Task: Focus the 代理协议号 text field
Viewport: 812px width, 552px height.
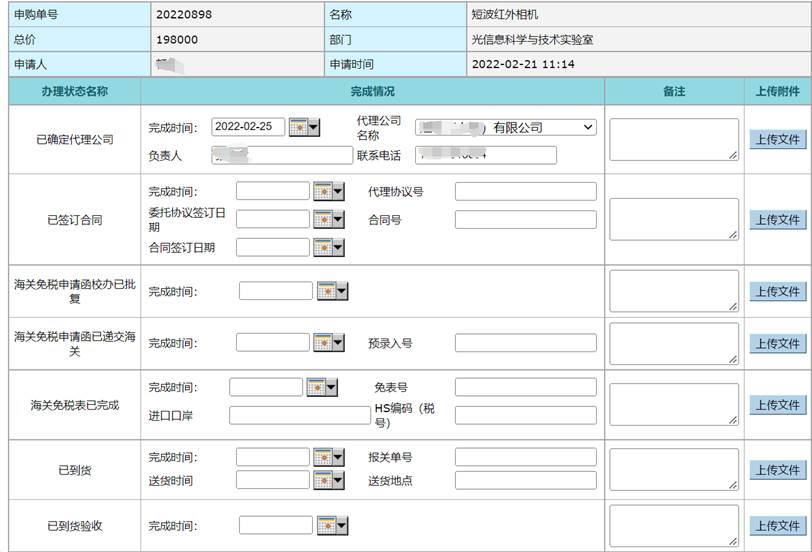Action: pos(525,191)
